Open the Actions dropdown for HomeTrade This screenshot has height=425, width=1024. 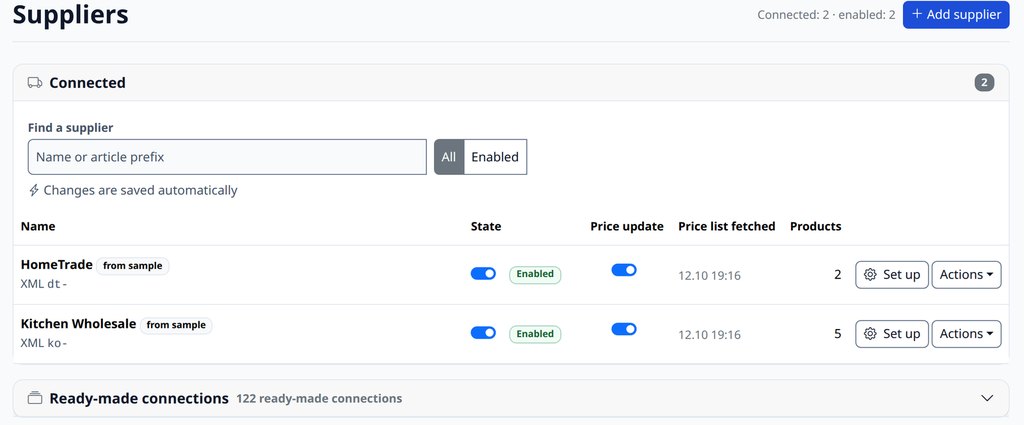[966, 275]
